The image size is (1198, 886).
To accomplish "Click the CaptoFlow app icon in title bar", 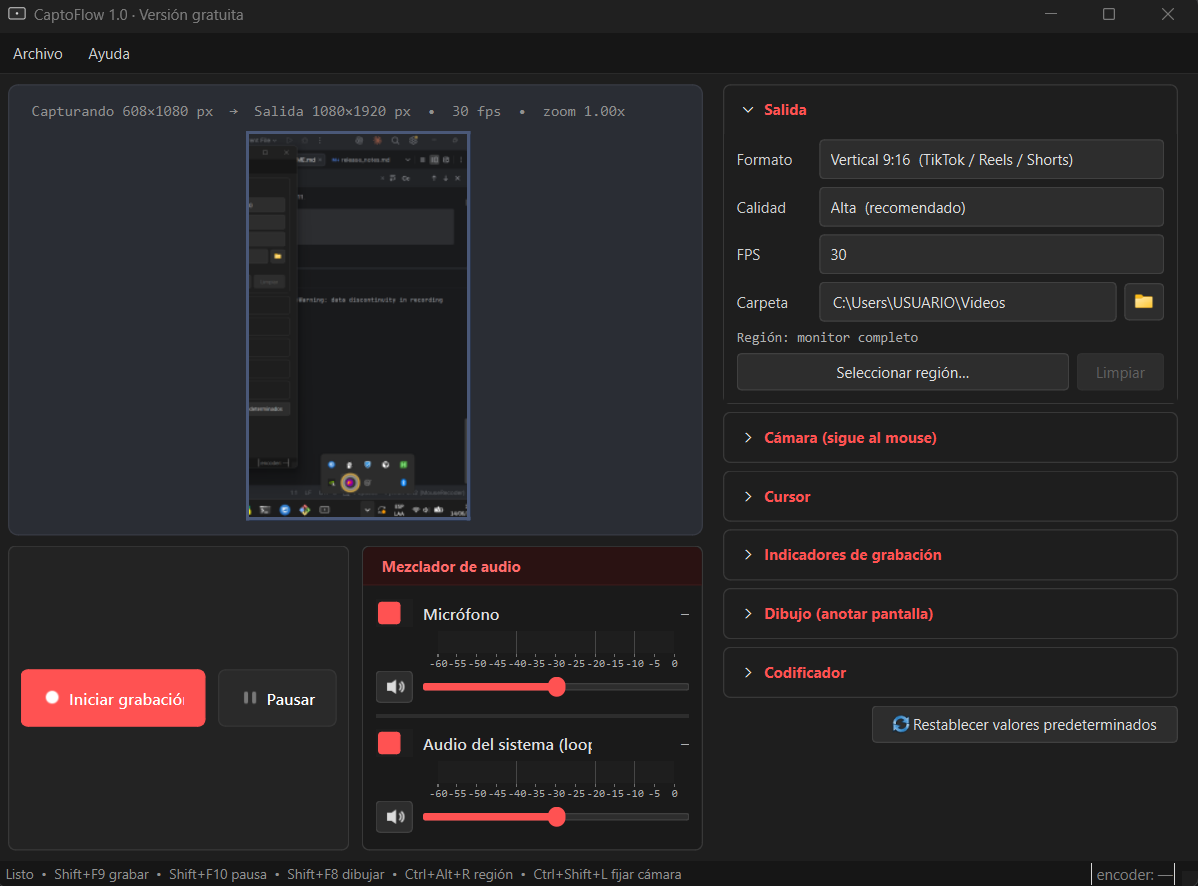I will click(x=17, y=15).
